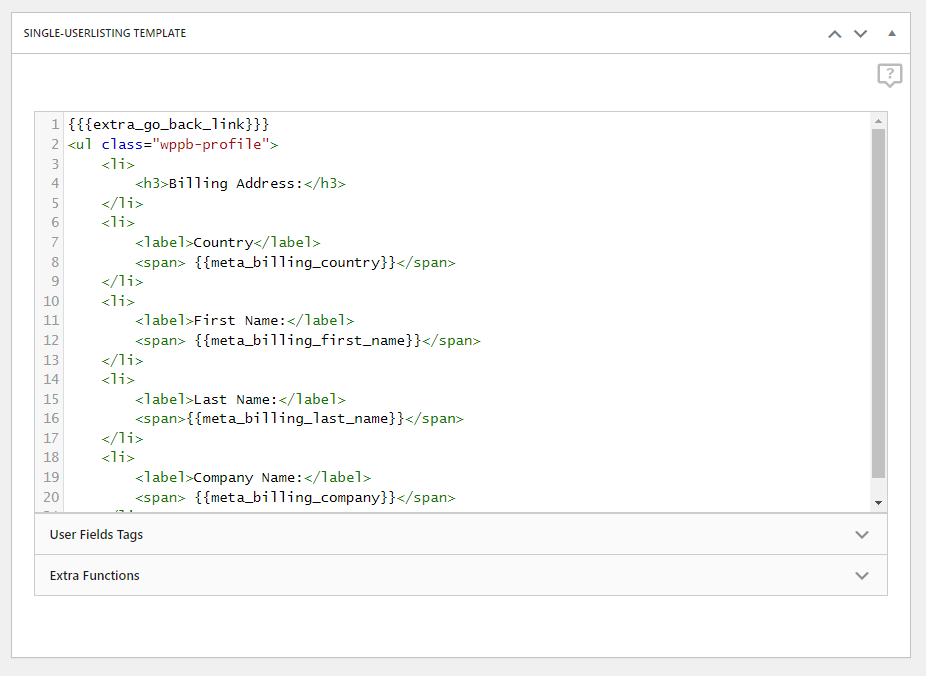The height and width of the screenshot is (676, 926).
Task: Expand the Extra Functions section
Action: 461,575
